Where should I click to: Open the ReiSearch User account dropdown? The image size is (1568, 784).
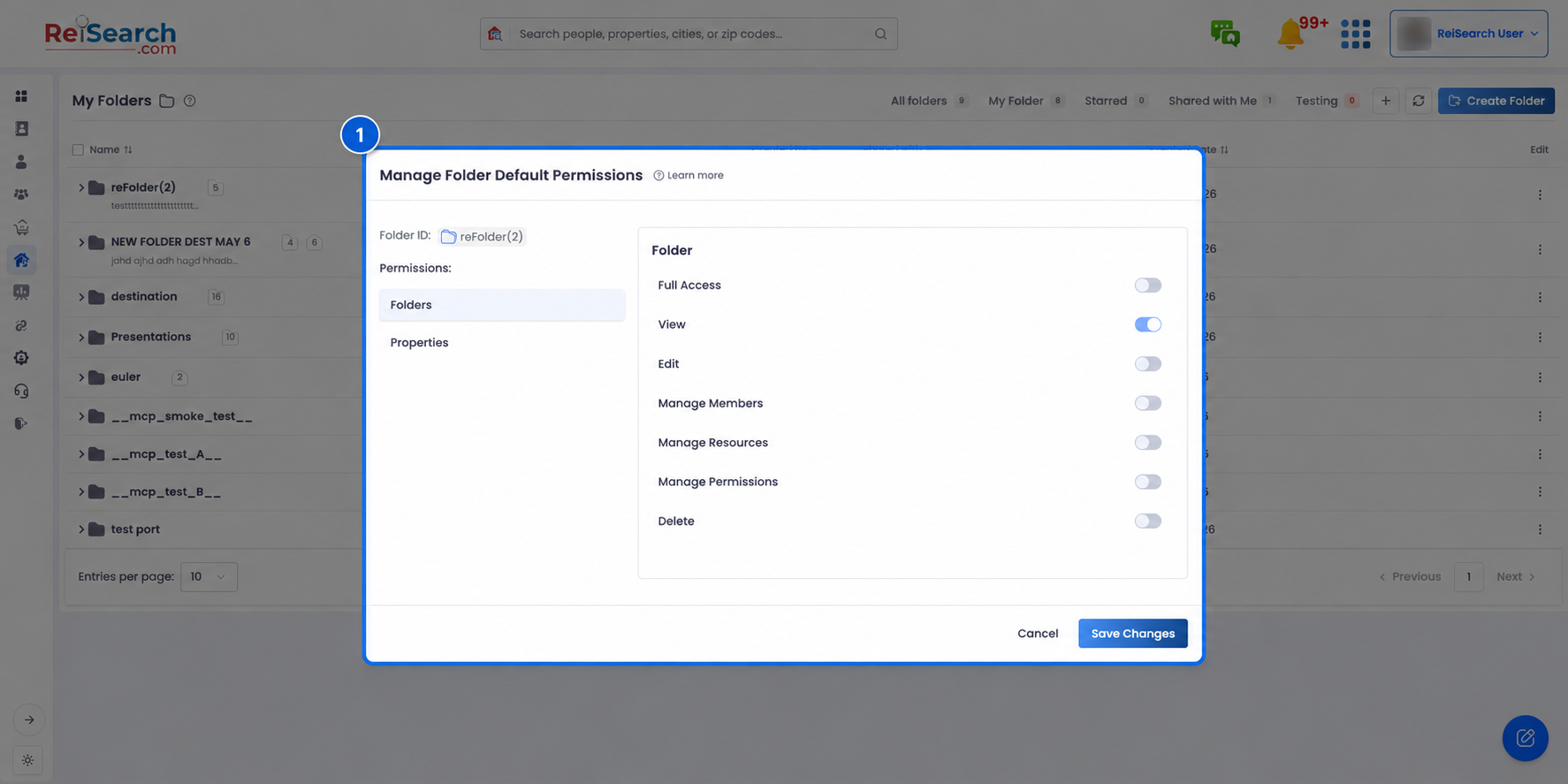(x=1468, y=34)
